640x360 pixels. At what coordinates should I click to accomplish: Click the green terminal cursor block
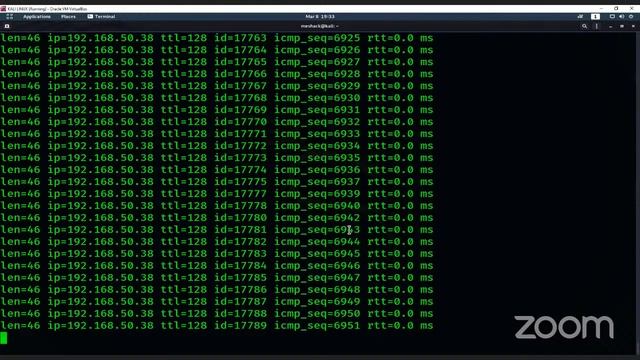tap(4, 338)
